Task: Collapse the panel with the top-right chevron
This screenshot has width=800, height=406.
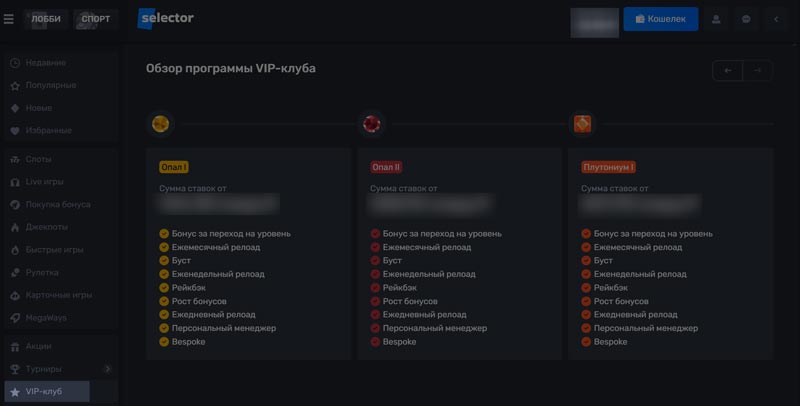Action: [x=777, y=19]
